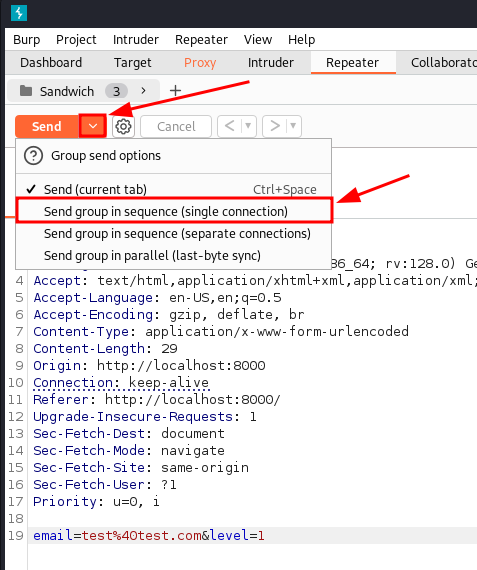Click the Sec-Fetch-Site: same-origin line
Image resolution: width=477 pixels, height=570 pixels.
click(x=141, y=467)
